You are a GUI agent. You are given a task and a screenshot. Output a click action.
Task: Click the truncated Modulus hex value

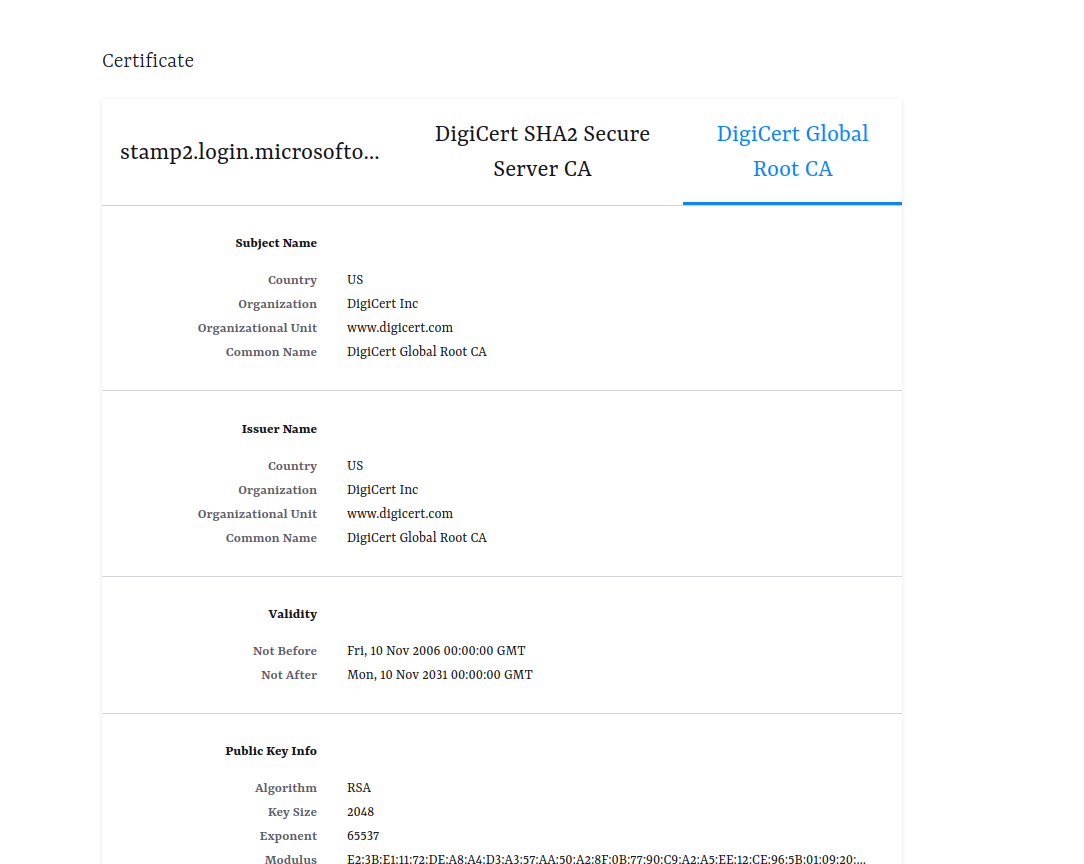pos(606,859)
